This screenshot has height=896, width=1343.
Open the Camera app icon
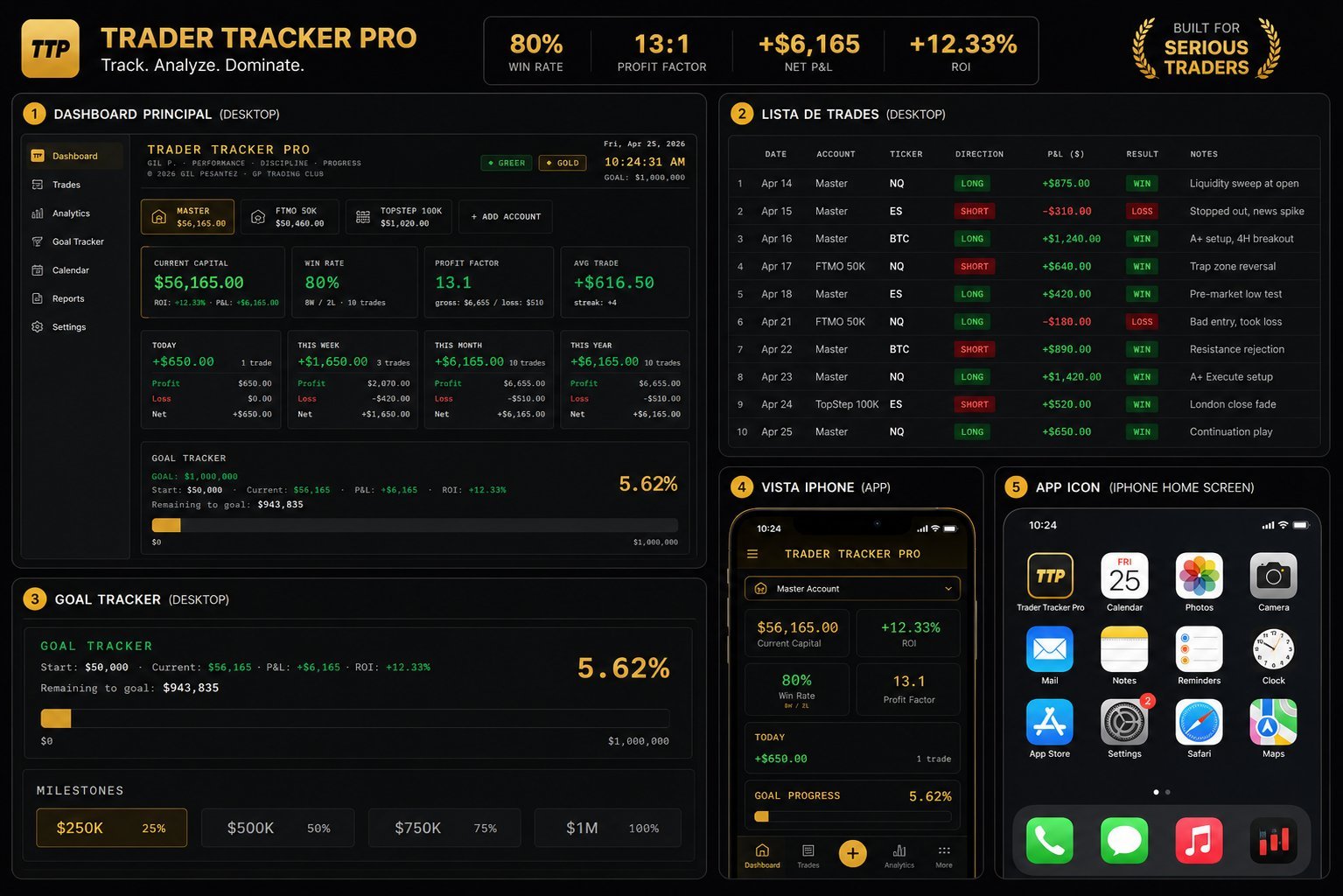[x=1274, y=576]
